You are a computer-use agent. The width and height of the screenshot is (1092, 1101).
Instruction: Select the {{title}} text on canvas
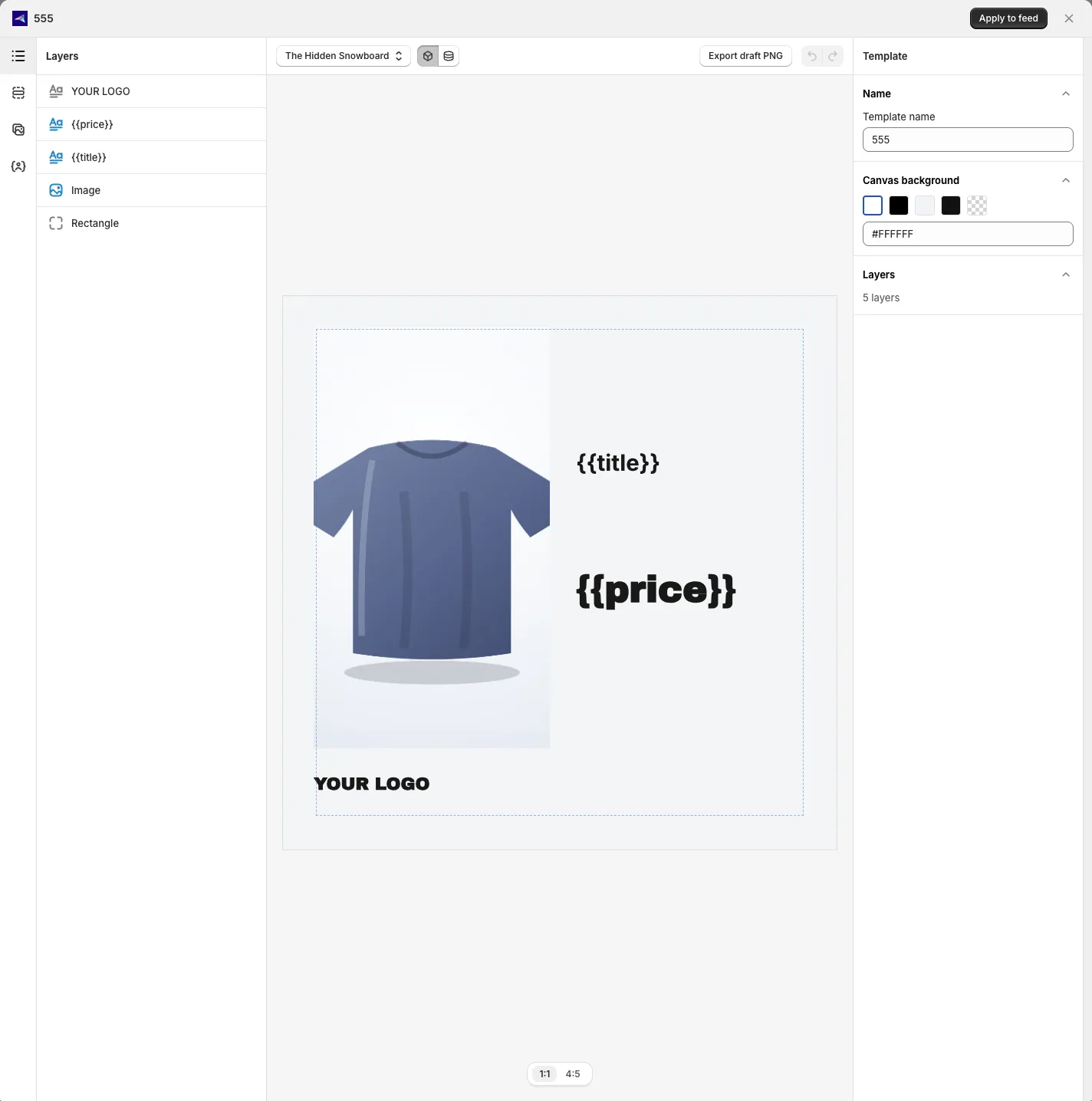[x=618, y=462]
